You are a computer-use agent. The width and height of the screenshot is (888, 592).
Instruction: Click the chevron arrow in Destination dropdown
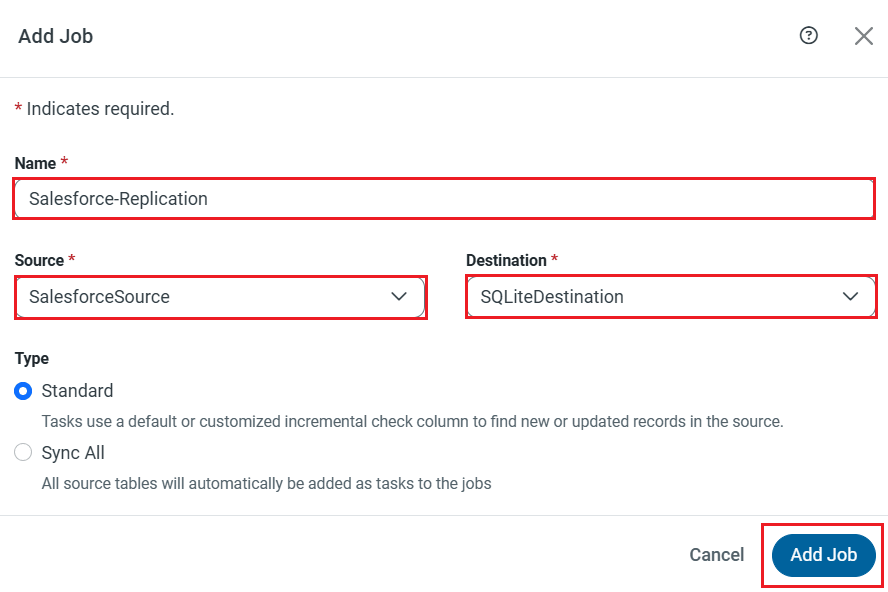(x=851, y=297)
